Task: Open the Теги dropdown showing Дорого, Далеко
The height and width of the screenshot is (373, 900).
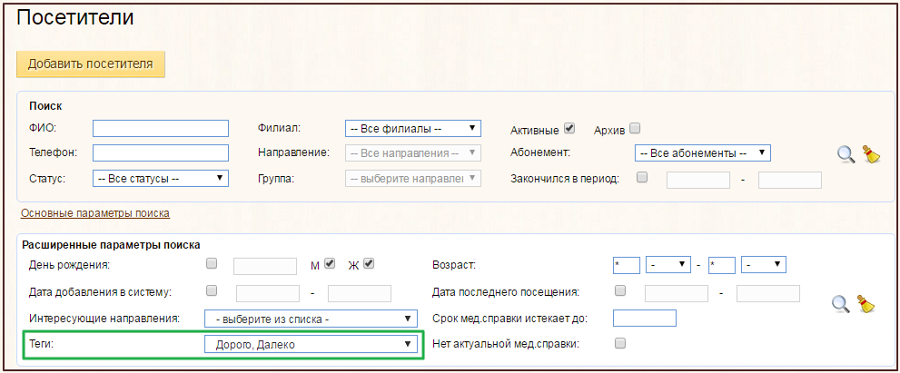Action: pos(311,344)
